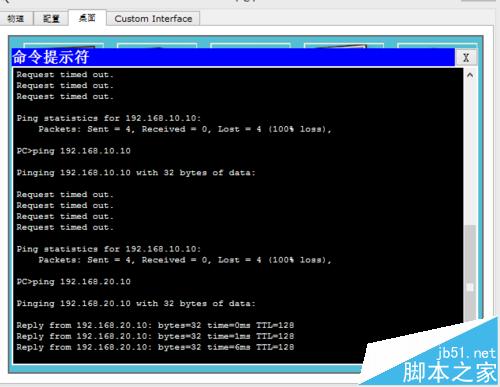Select the 桌面 tab
This screenshot has height=387, width=500.
87,18
